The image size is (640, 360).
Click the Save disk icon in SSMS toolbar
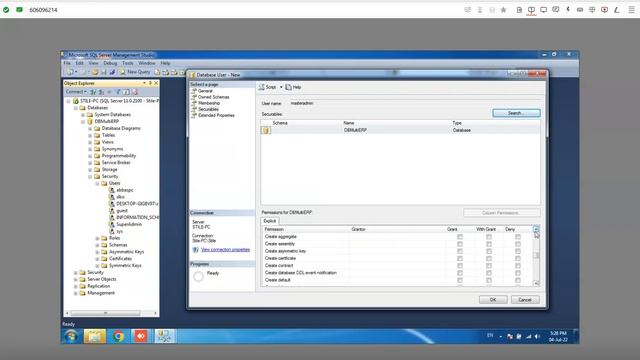(x=104, y=72)
